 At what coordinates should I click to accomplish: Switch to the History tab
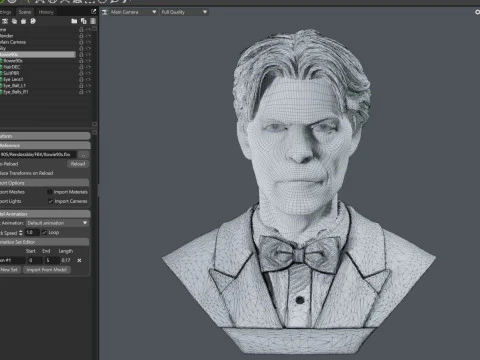coord(46,12)
